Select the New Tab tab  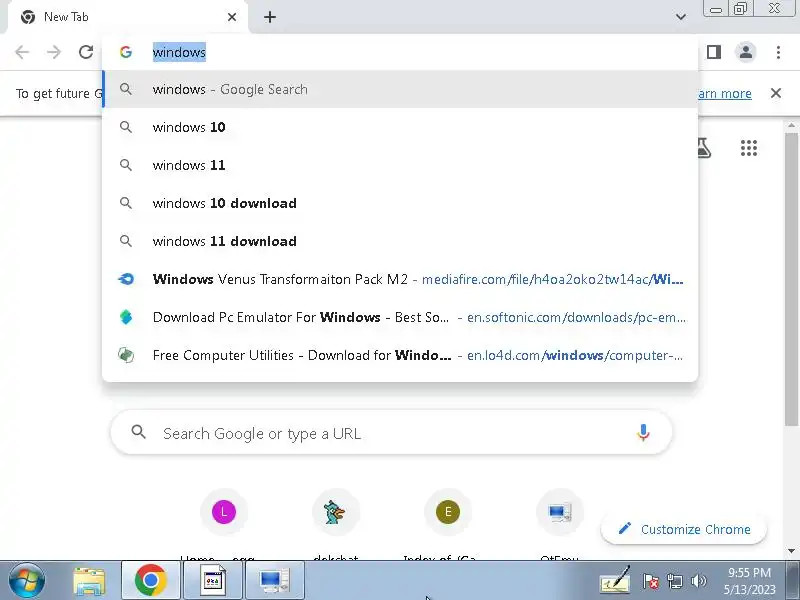pos(128,17)
